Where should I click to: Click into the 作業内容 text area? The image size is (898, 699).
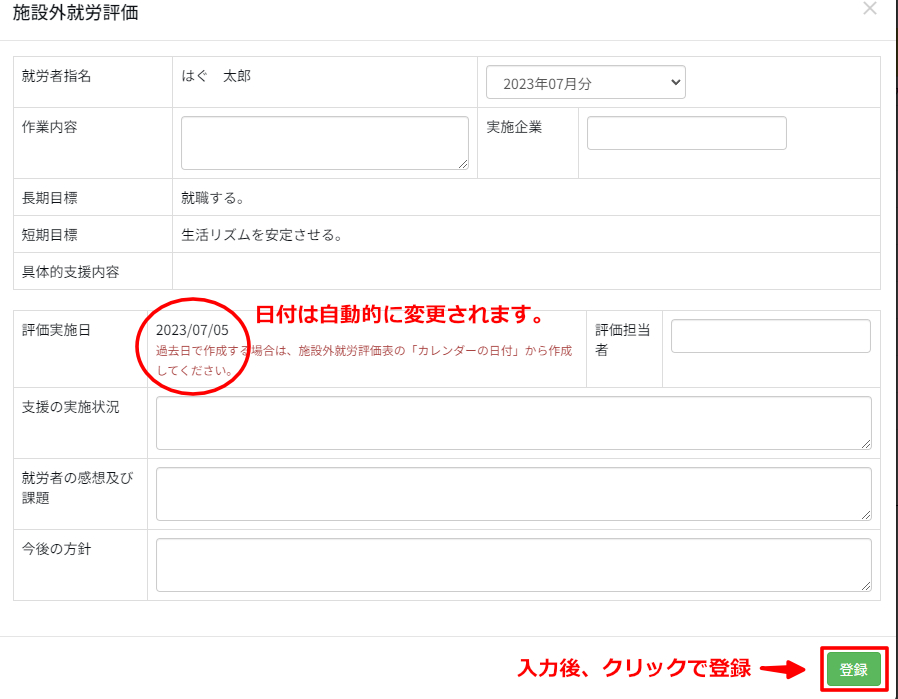[324, 143]
